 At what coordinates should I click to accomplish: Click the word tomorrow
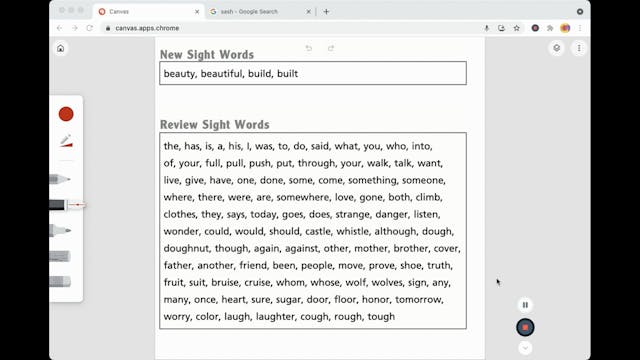(x=418, y=300)
